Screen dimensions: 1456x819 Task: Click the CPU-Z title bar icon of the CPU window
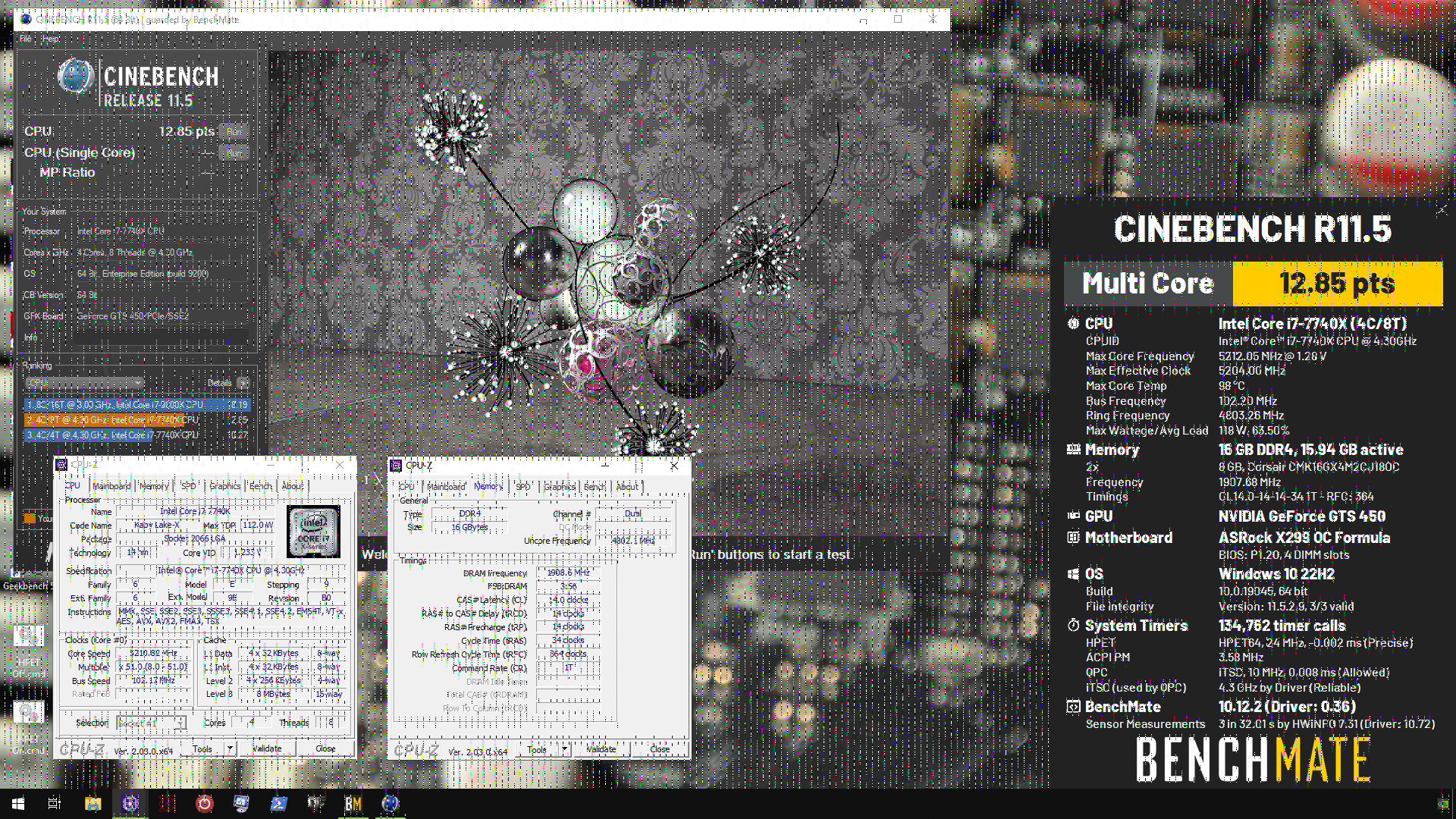[62, 465]
